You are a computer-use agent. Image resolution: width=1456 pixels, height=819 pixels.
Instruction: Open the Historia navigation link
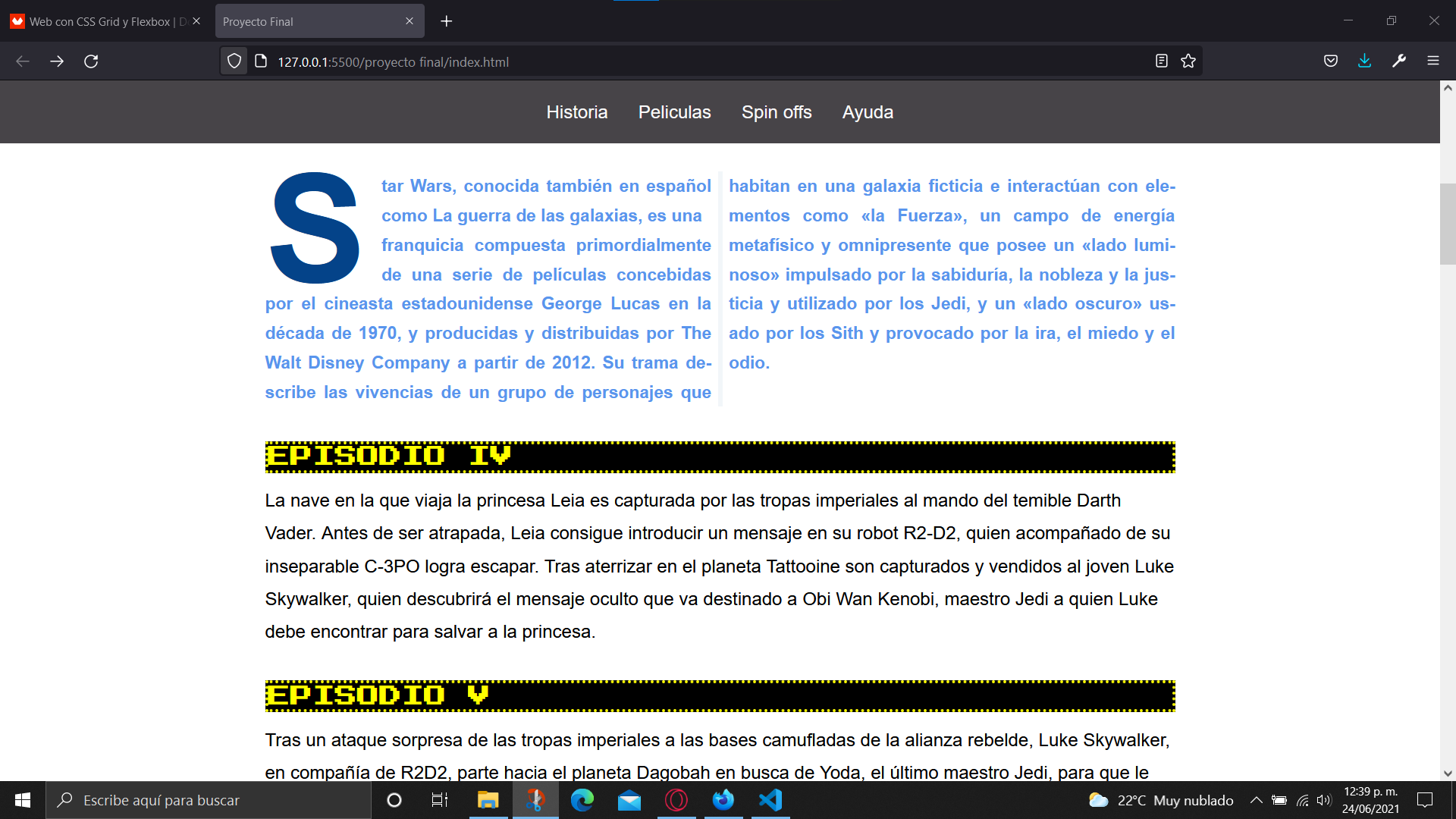coord(577,112)
